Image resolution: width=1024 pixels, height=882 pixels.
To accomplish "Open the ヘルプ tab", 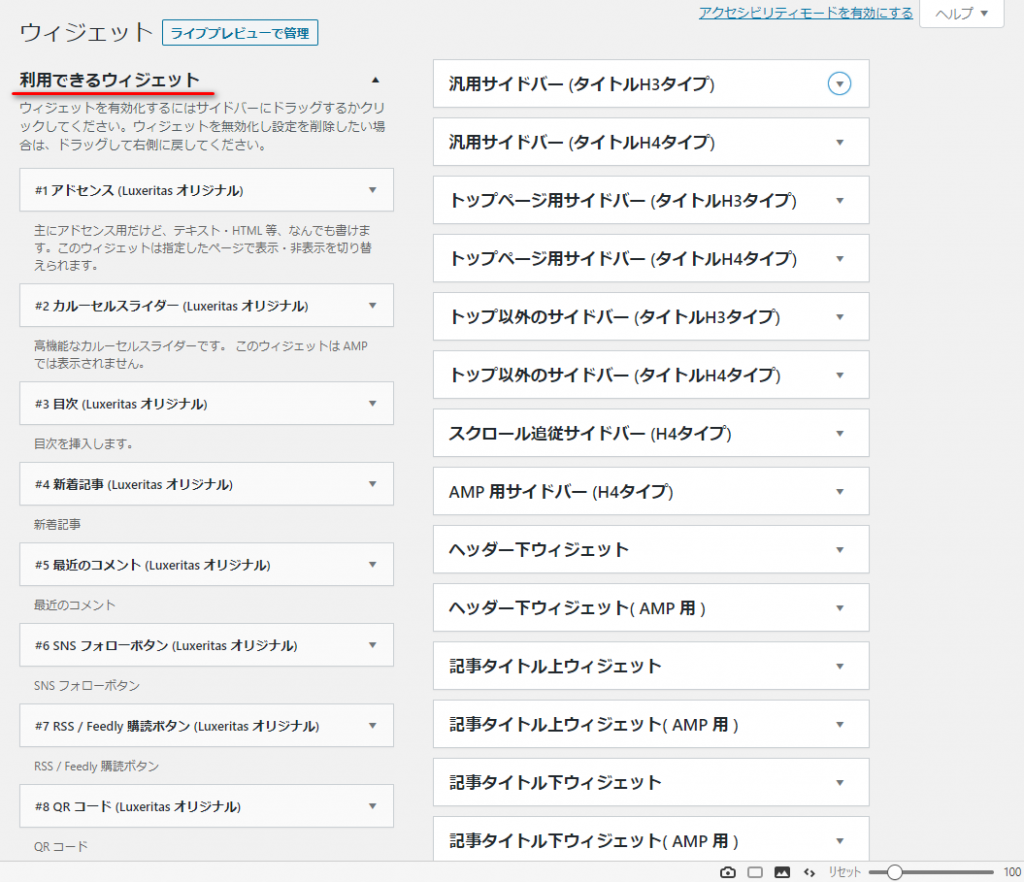I will [961, 14].
